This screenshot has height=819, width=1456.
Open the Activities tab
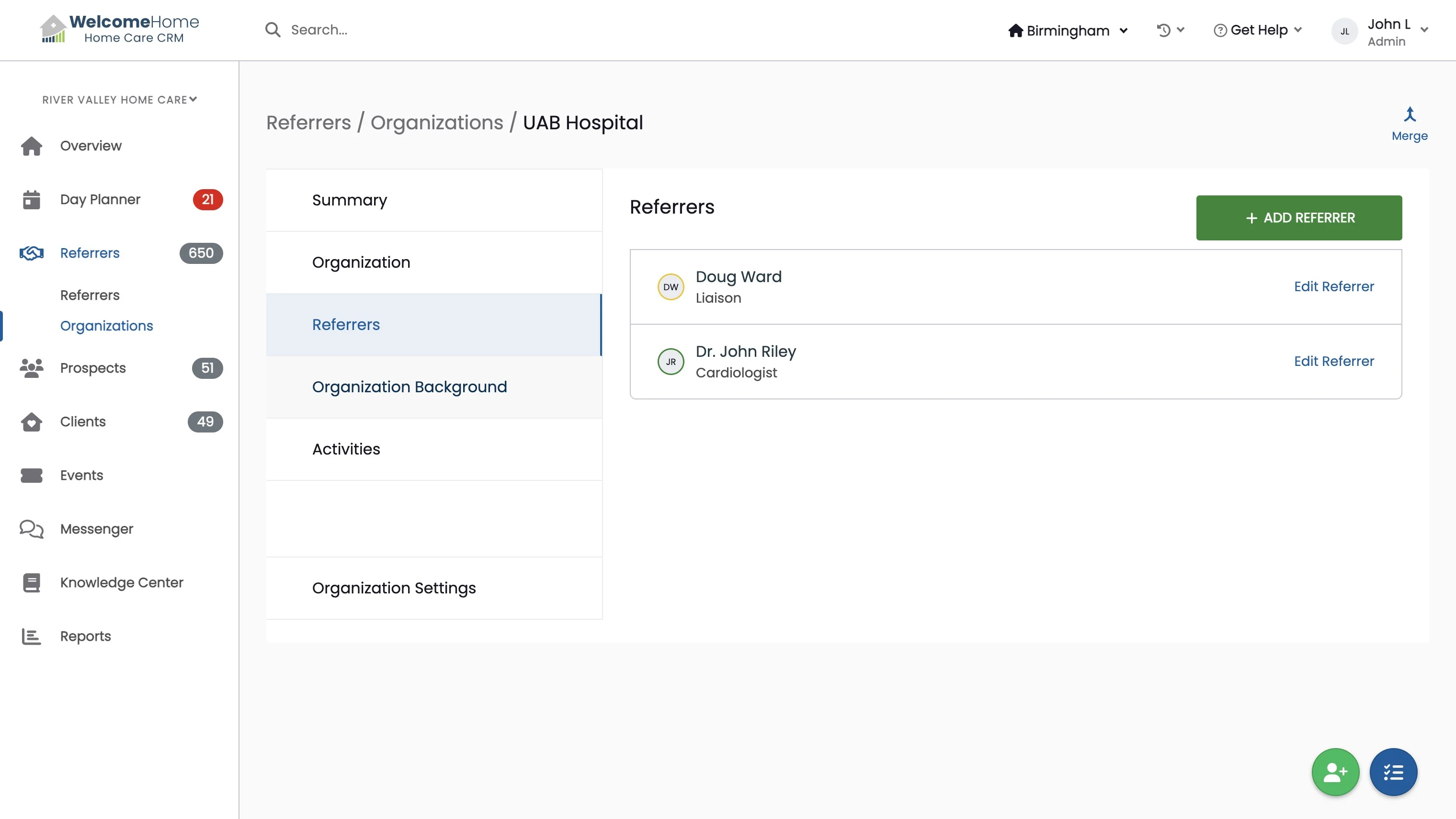point(346,449)
